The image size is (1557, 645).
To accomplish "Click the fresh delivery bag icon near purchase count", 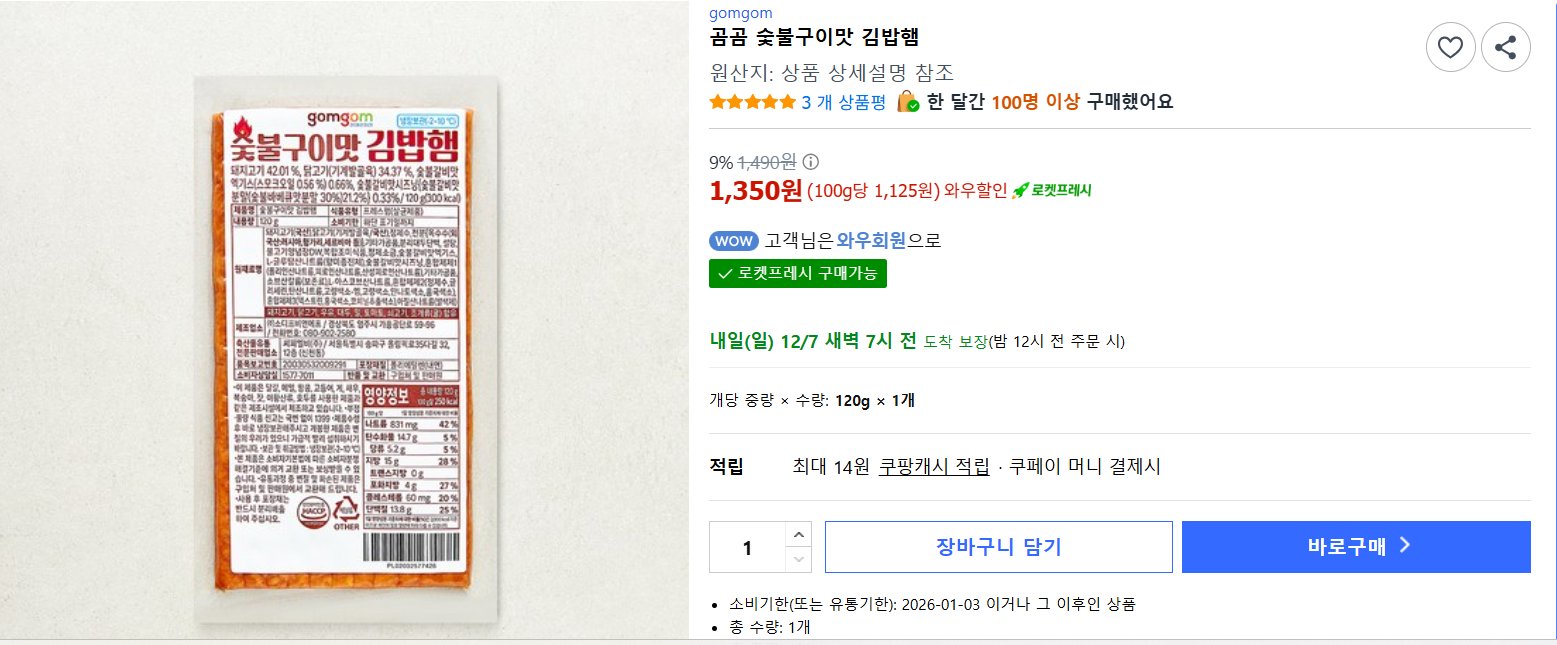I will 906,101.
